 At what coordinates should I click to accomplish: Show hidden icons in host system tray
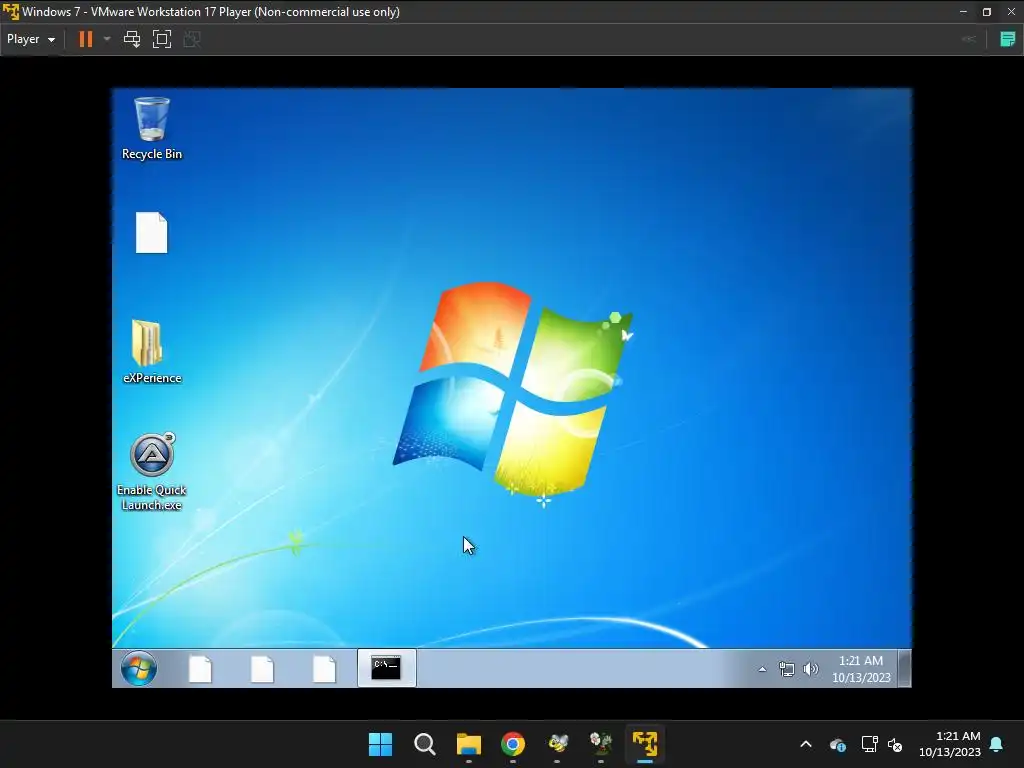tap(806, 744)
